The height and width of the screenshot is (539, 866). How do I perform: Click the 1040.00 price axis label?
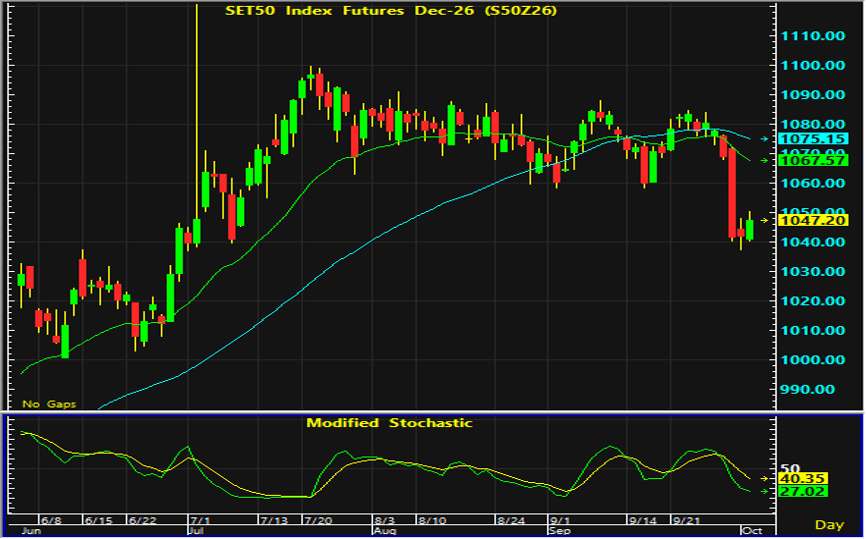tap(812, 242)
